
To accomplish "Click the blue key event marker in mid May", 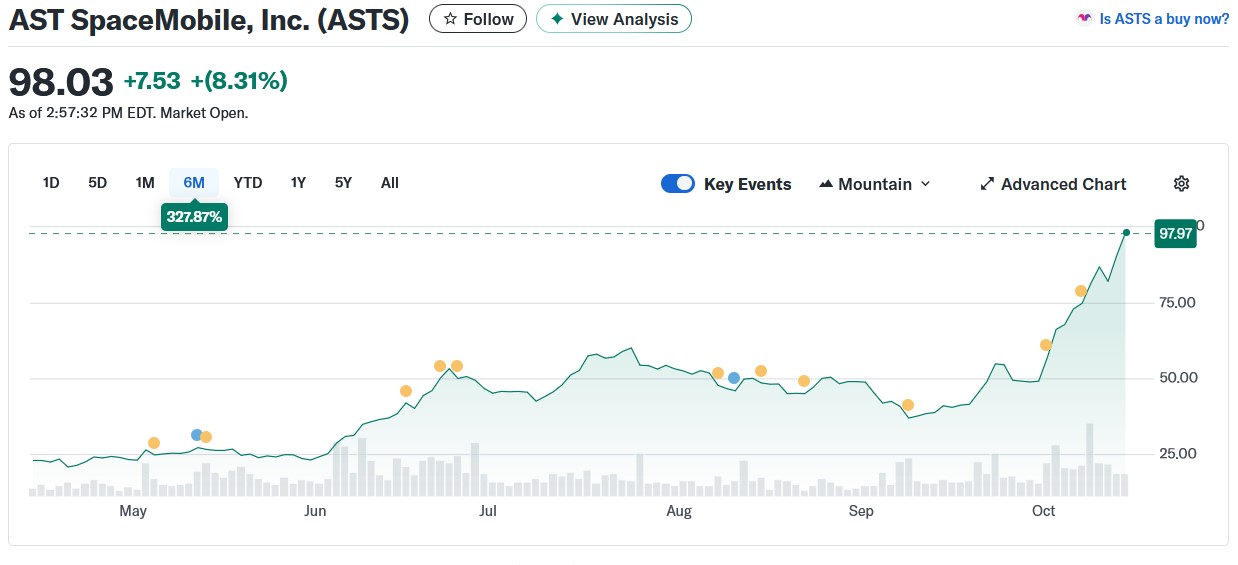I will coord(197,435).
